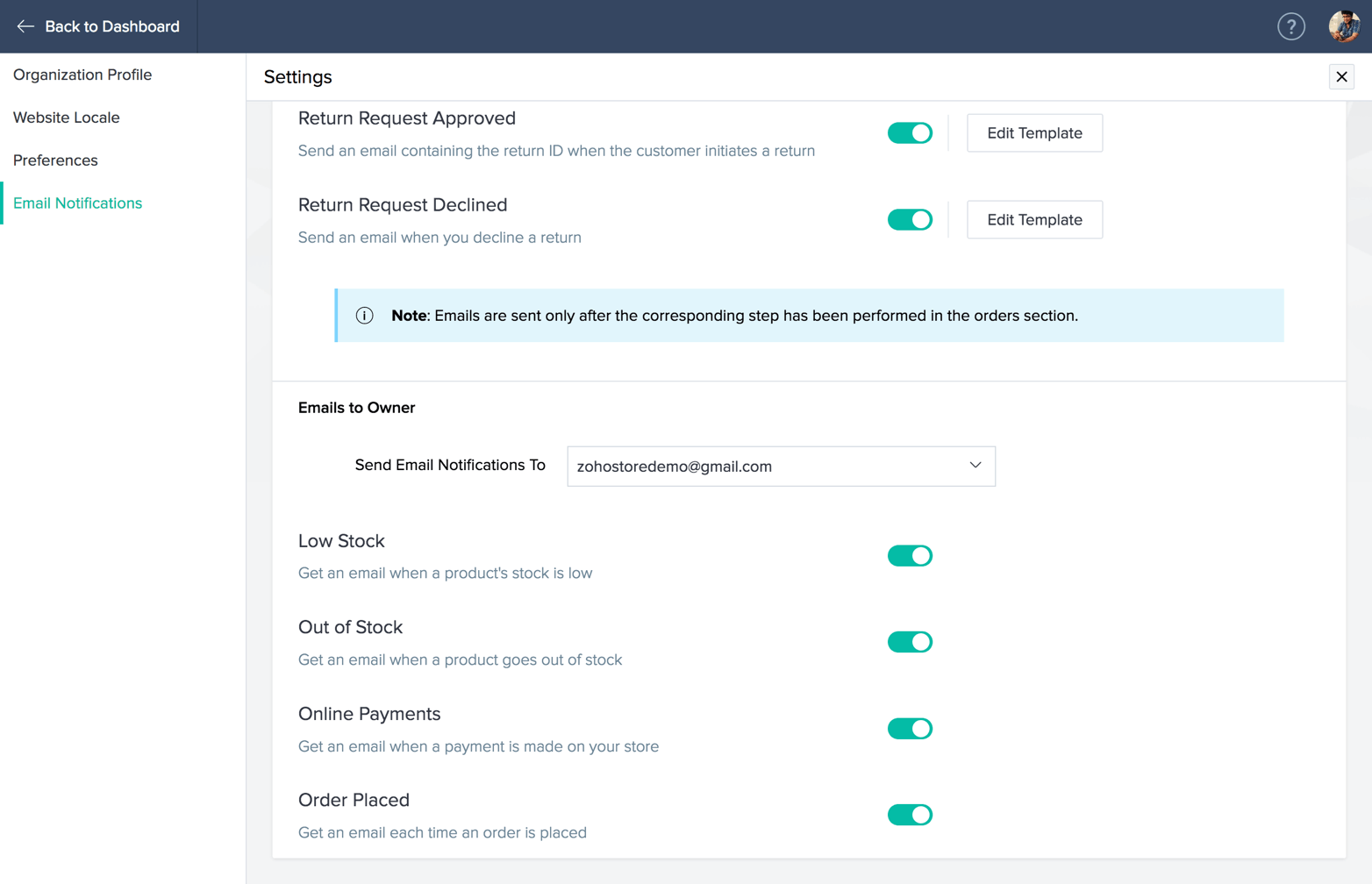Turn off Return Request Declined toggle

(910, 220)
